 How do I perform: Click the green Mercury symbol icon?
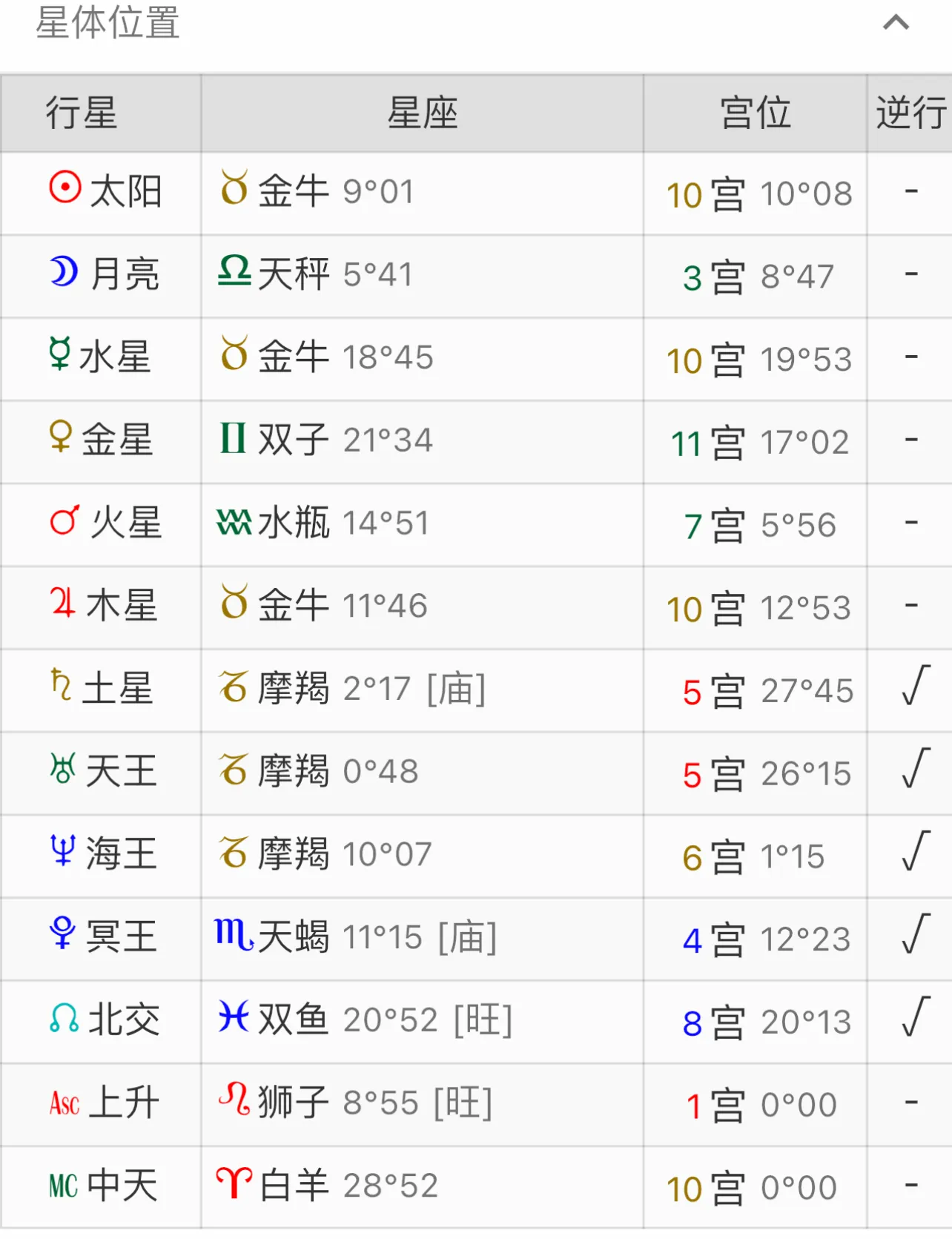tap(59, 354)
